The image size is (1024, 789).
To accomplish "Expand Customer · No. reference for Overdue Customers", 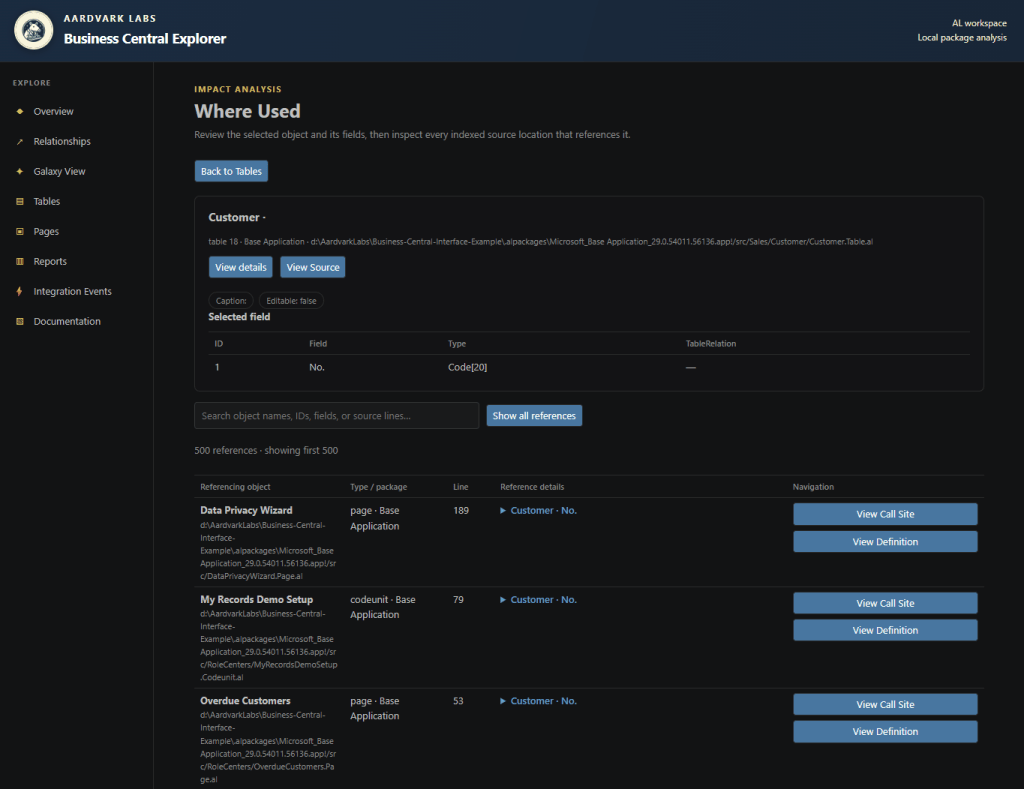I will click(539, 701).
